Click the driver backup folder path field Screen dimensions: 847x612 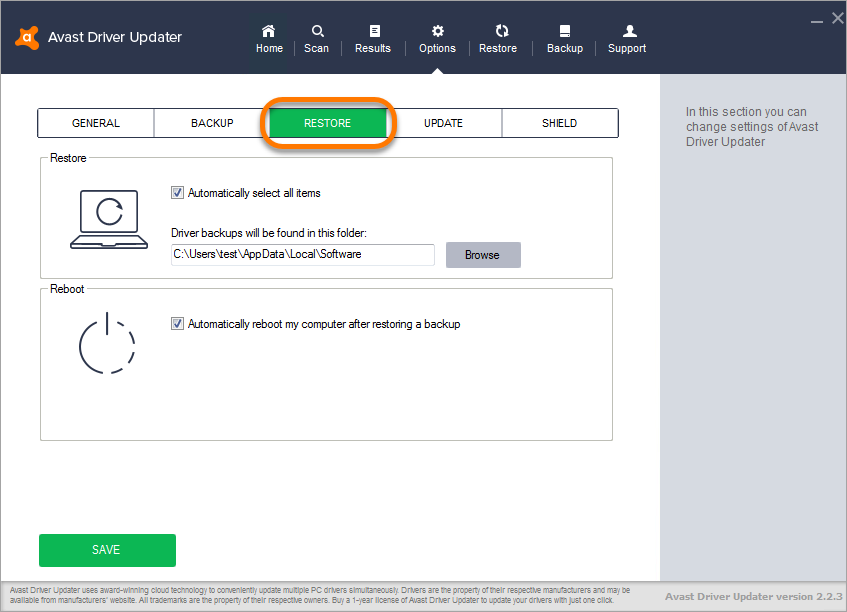302,255
